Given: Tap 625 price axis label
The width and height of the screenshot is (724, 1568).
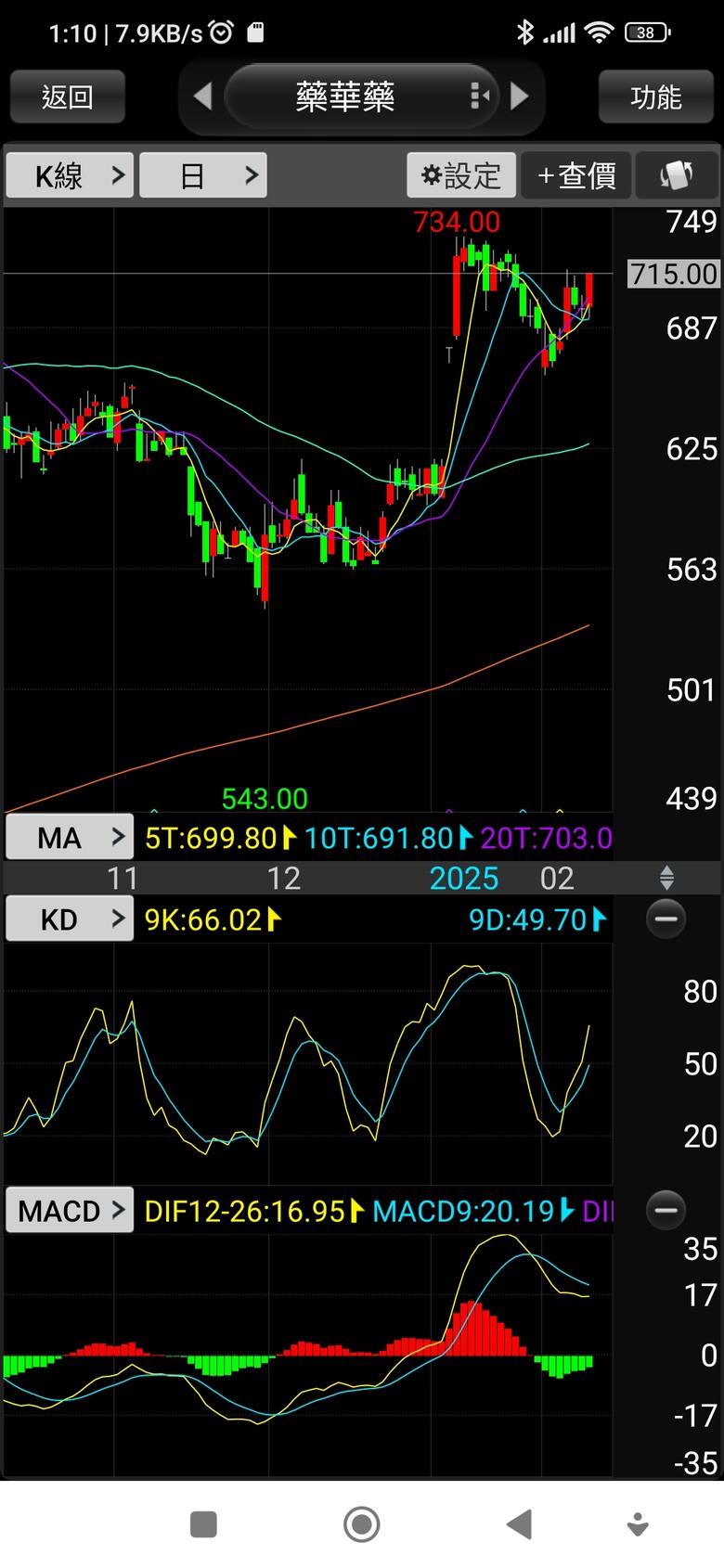Looking at the screenshot, I should point(692,449).
